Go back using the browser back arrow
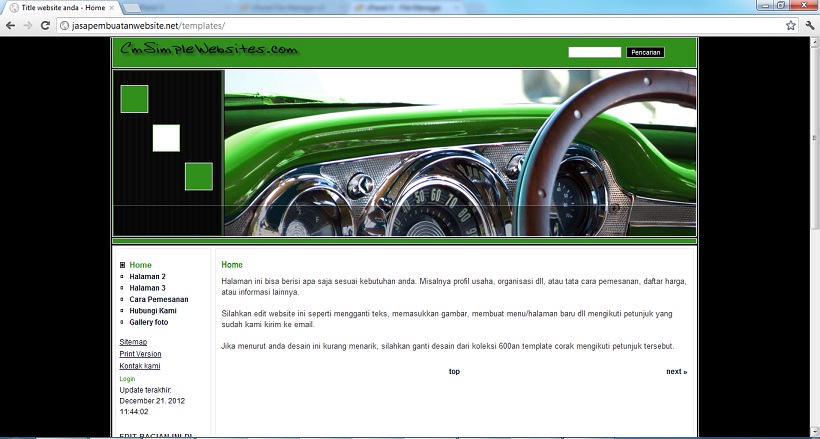The width and height of the screenshot is (820, 439). point(10,25)
